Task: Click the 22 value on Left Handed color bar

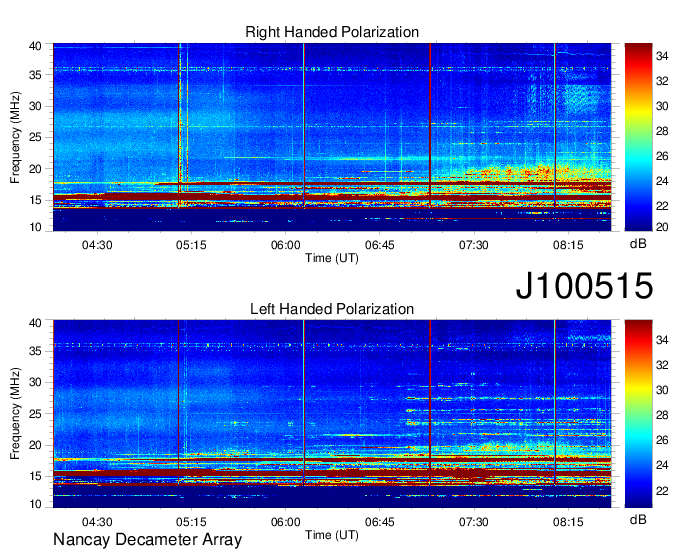Action: tap(662, 491)
